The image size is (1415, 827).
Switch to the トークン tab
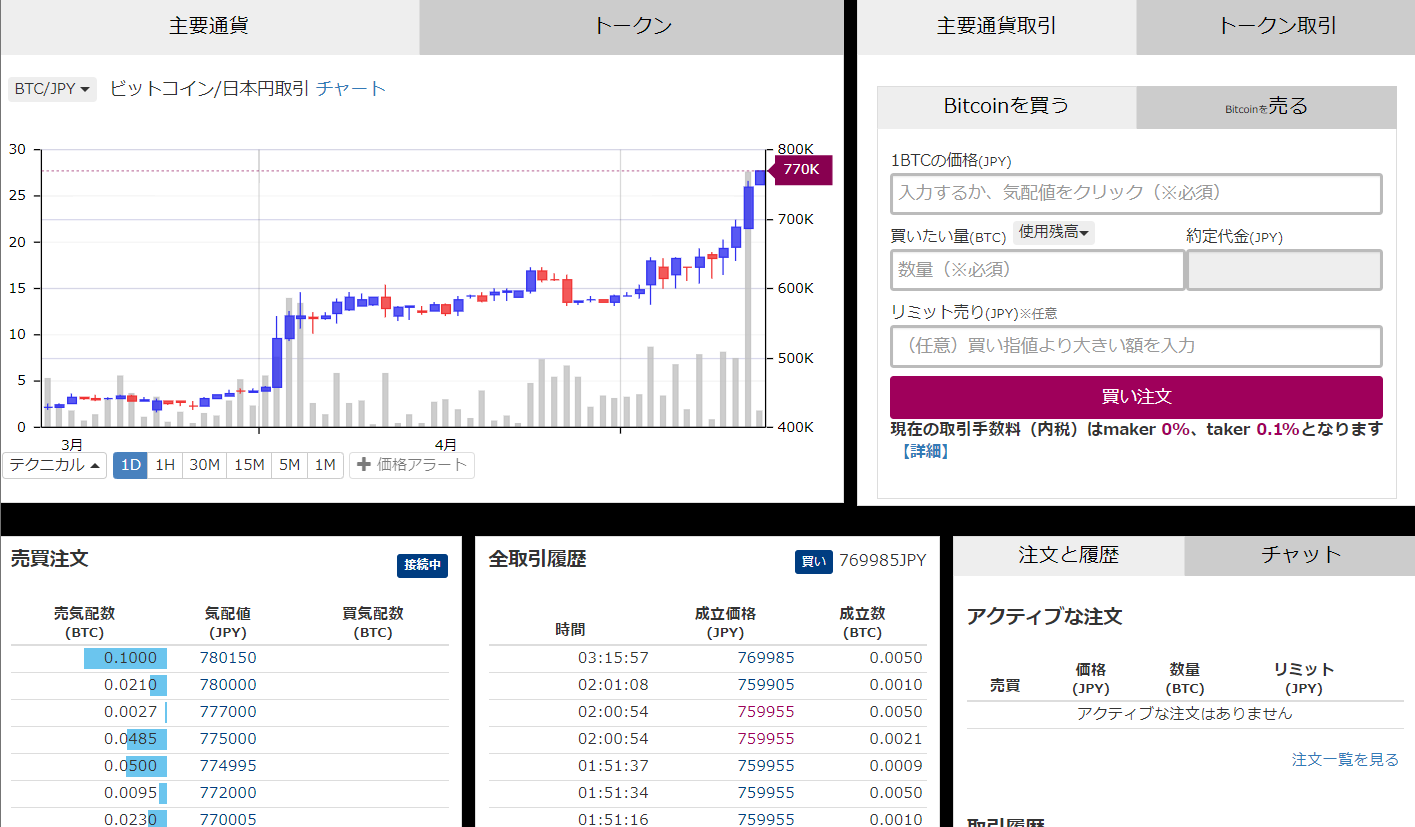point(632,27)
